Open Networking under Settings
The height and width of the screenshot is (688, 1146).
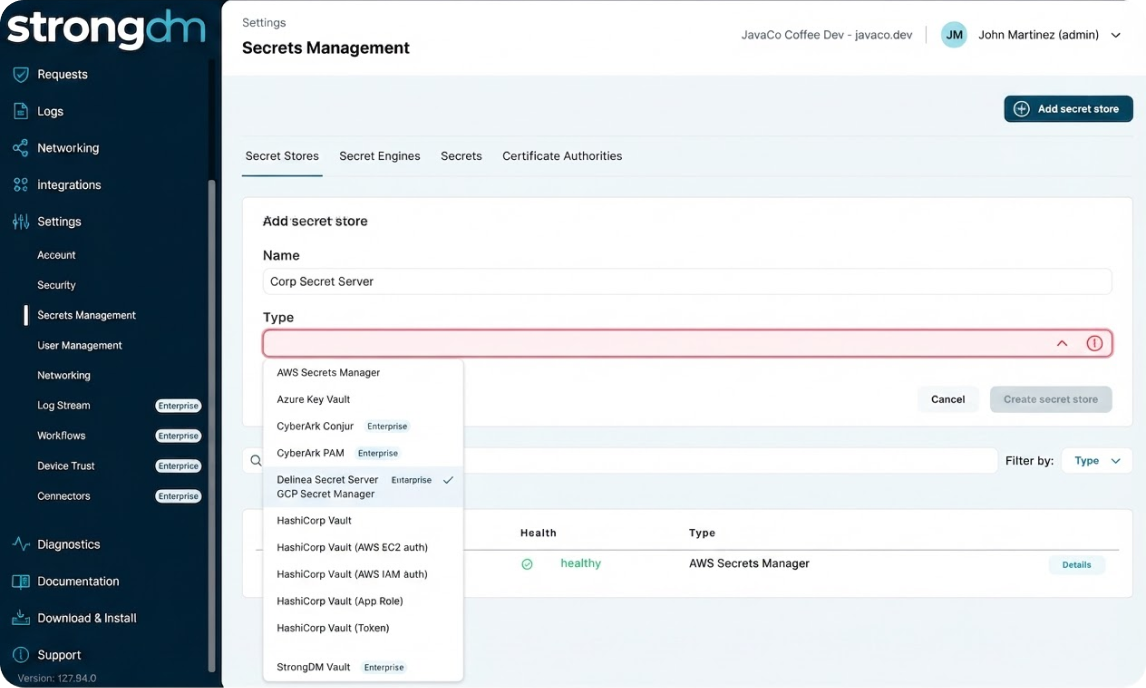tap(64, 375)
